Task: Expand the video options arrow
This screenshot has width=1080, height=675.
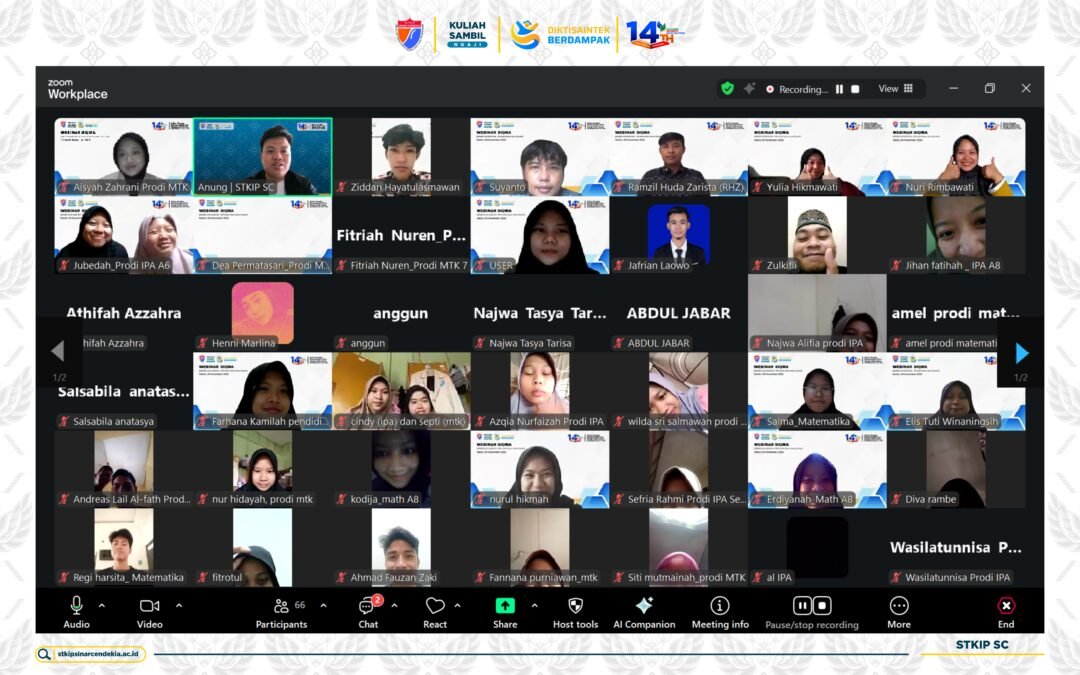Action: pos(179,605)
